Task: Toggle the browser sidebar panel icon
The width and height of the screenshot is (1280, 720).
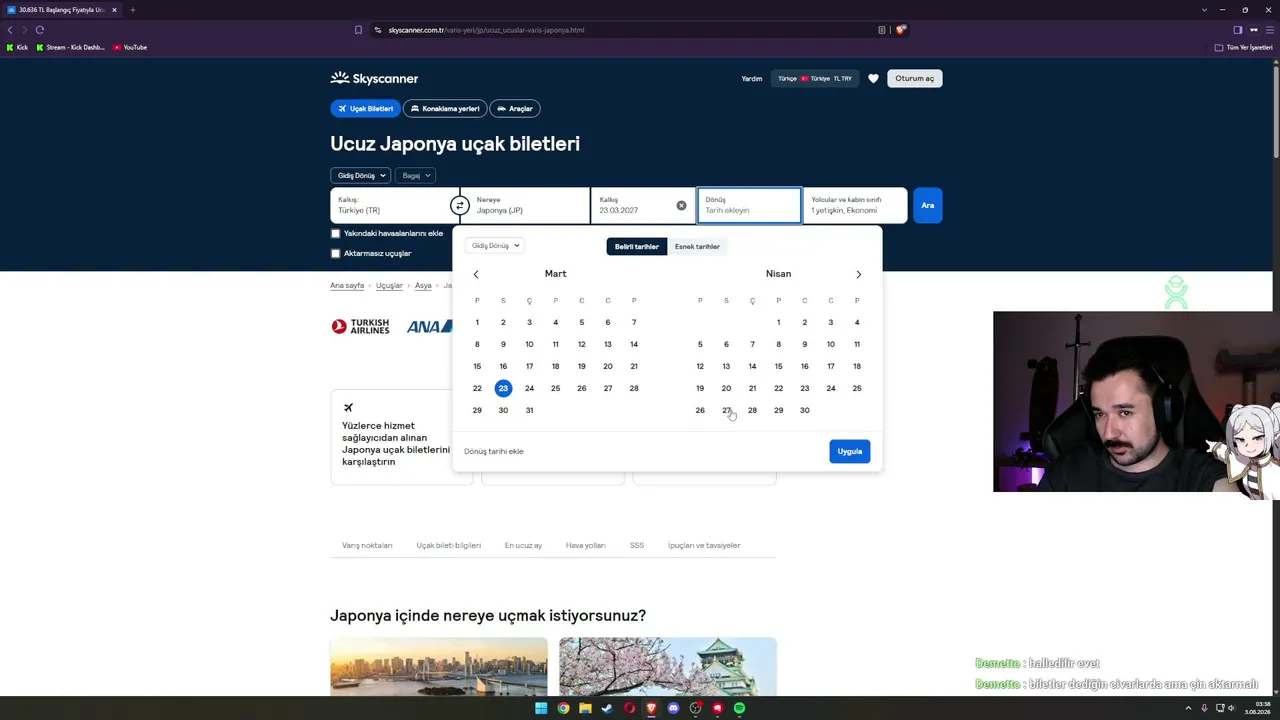Action: point(1237,30)
